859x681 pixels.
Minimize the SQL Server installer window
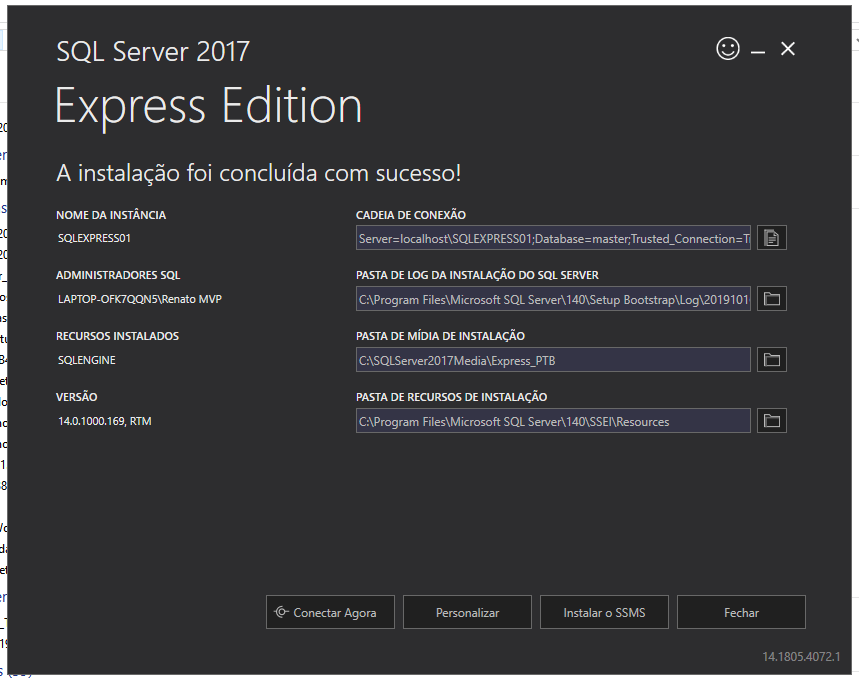757,48
